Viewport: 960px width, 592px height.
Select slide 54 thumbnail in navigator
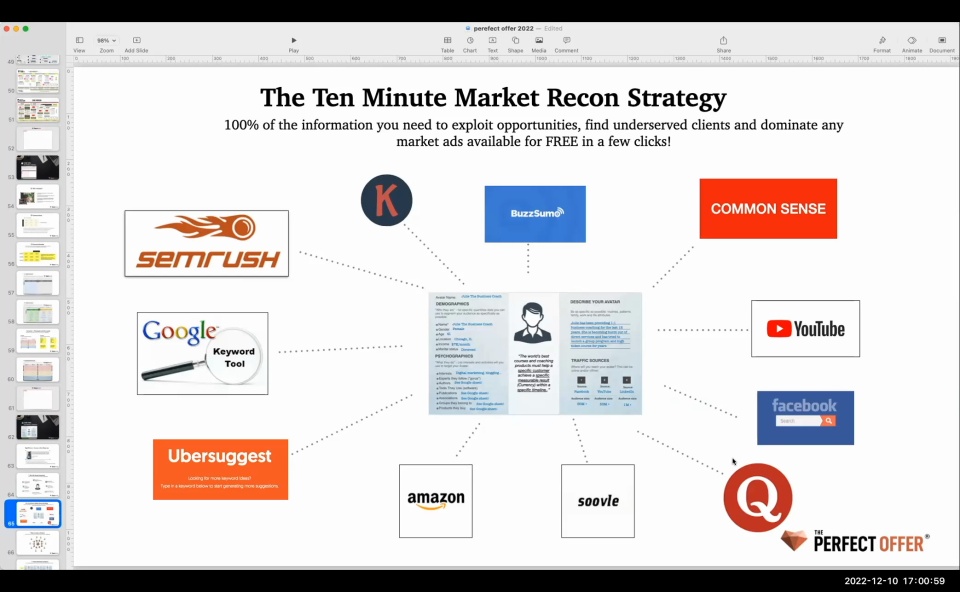(38, 197)
